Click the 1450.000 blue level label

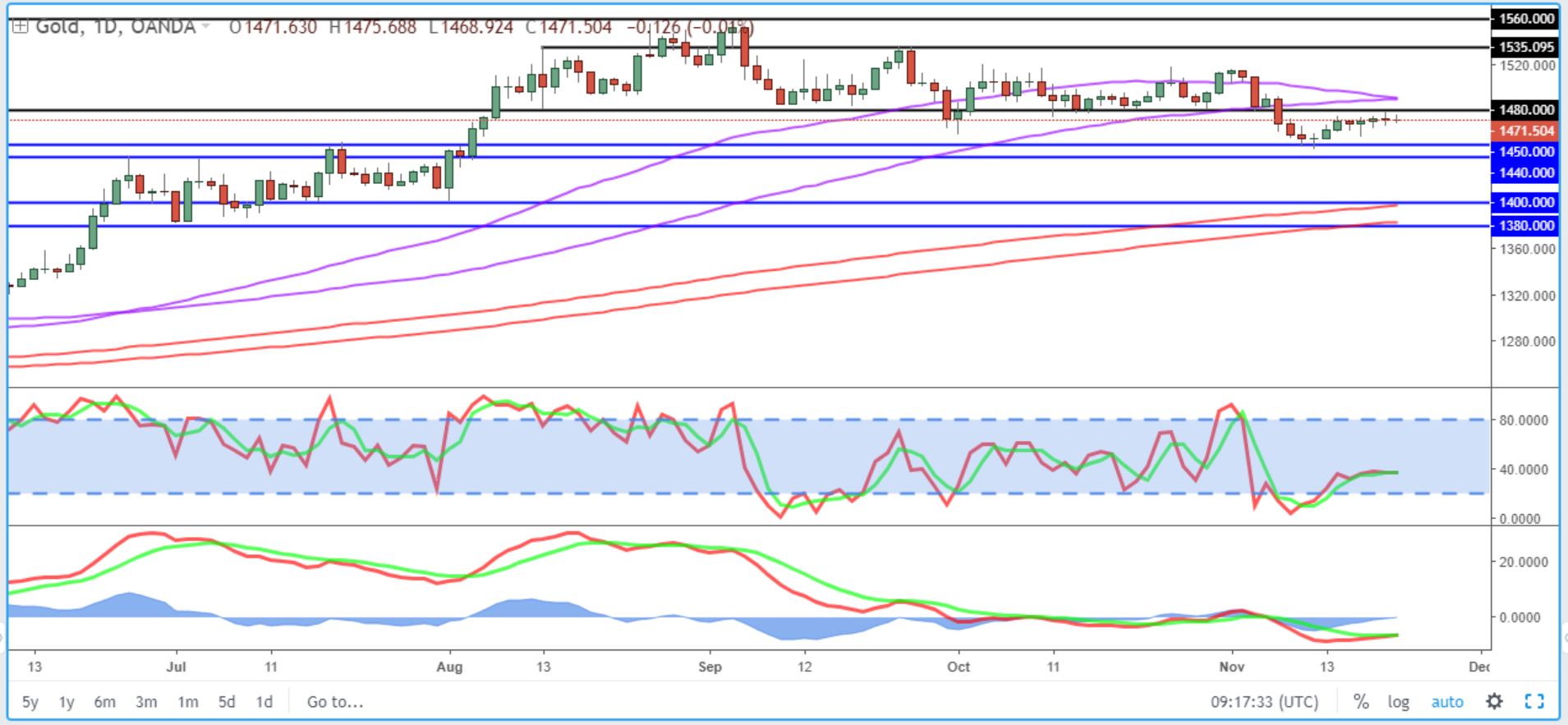(1525, 151)
